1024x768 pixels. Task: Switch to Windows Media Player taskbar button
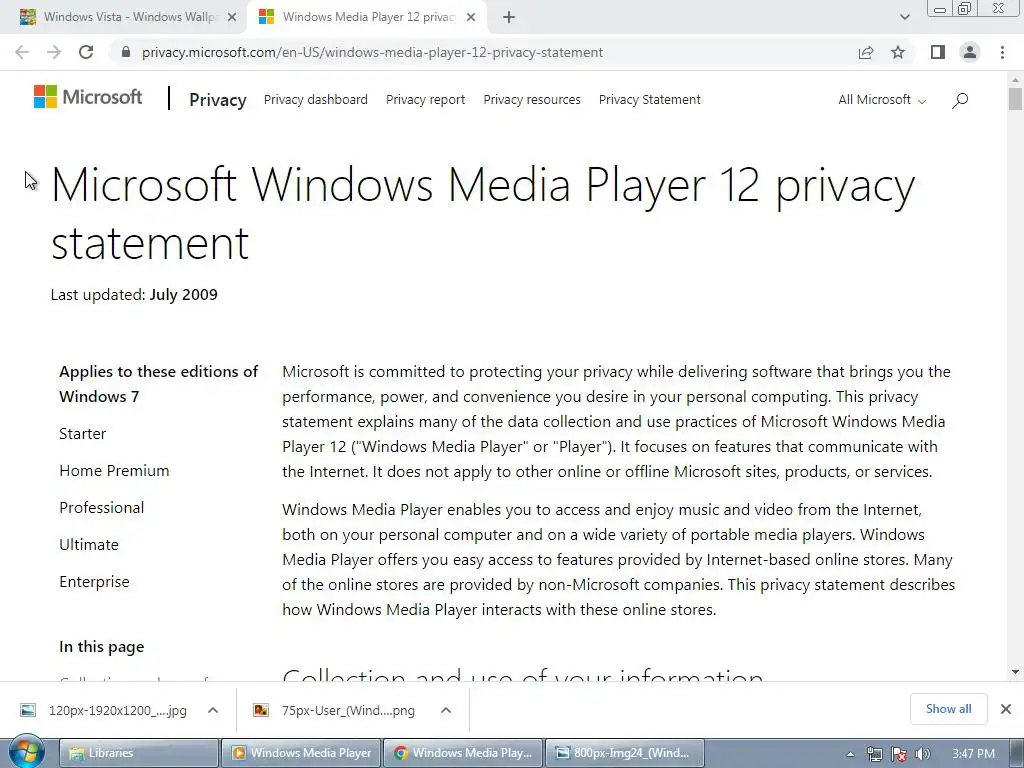[301, 753]
